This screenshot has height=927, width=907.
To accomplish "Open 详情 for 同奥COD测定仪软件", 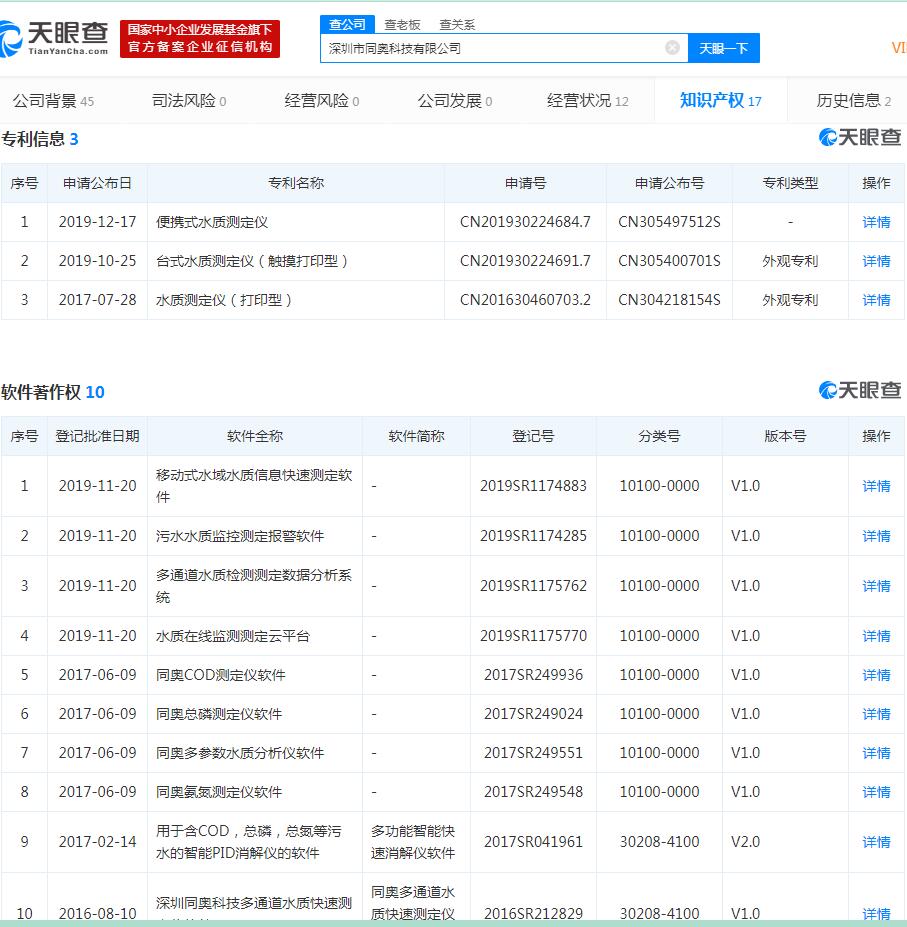I will coord(876,675).
